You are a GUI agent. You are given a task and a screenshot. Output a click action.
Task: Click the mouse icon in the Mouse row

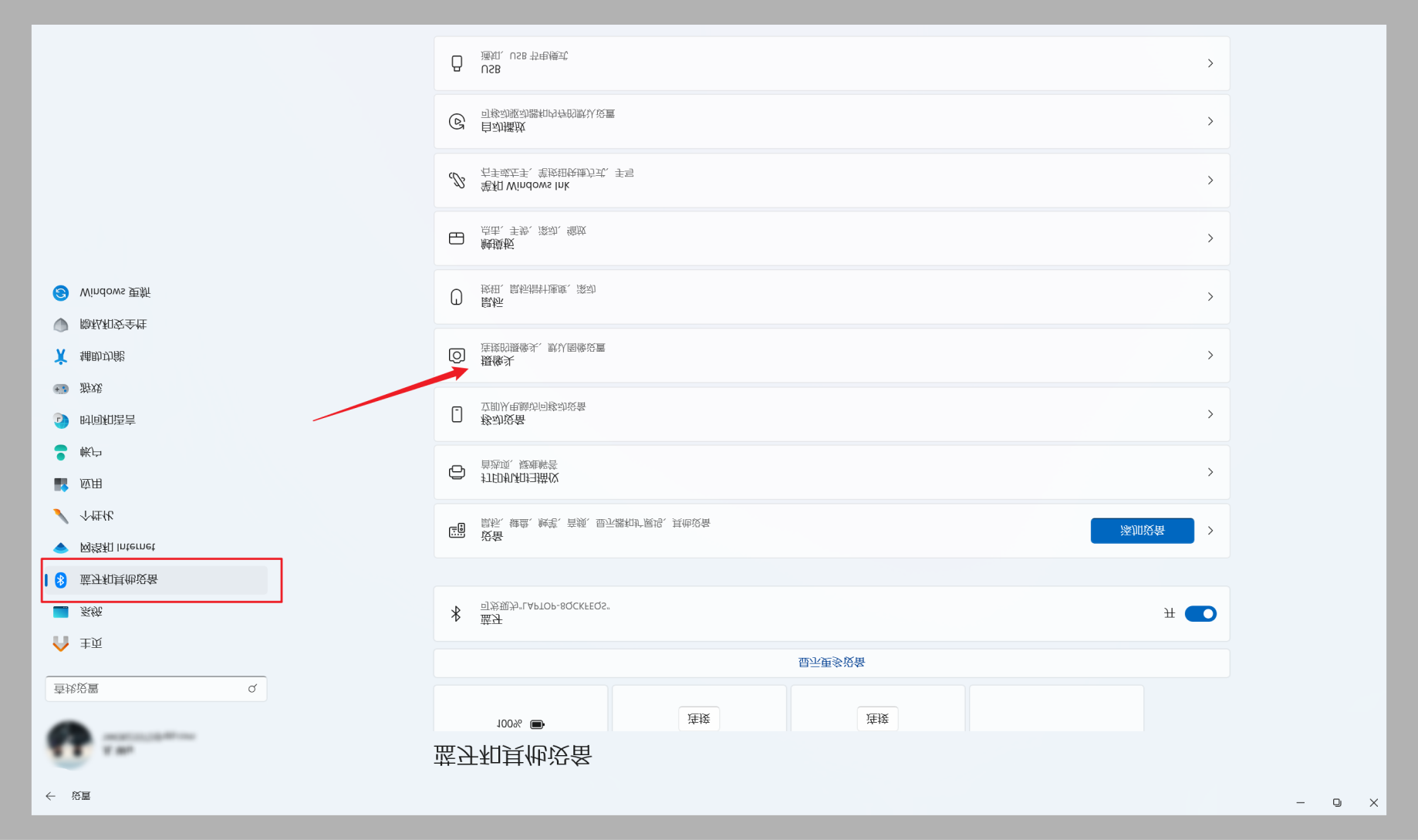457,296
